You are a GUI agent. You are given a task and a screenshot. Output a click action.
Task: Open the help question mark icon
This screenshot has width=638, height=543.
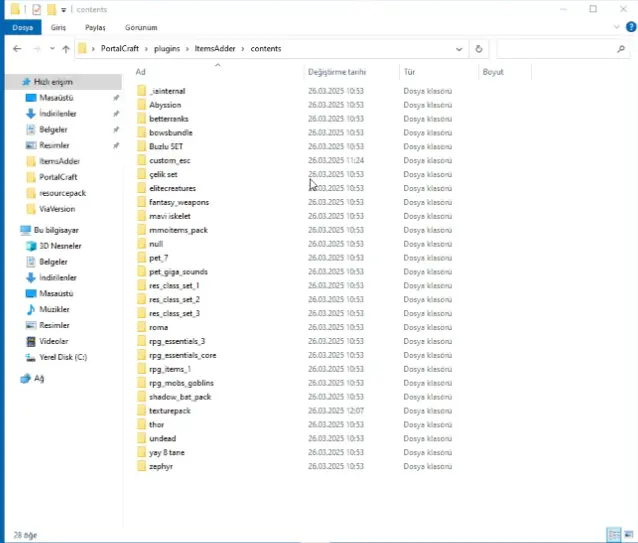[x=631, y=27]
